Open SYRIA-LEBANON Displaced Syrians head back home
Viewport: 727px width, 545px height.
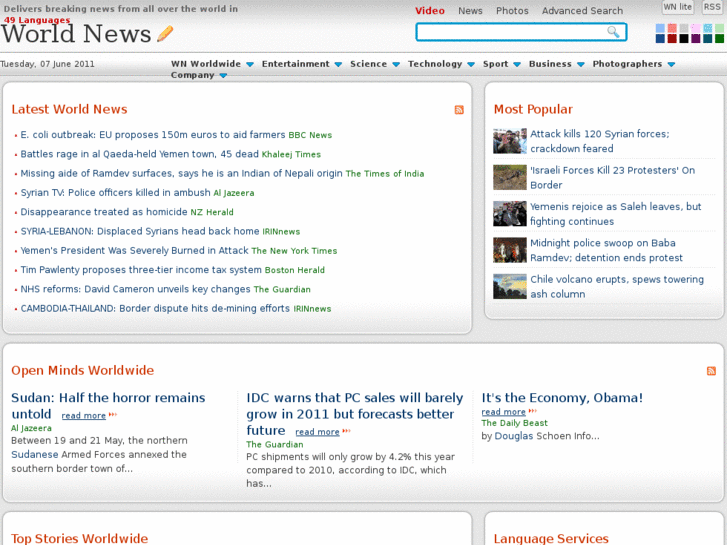(x=140, y=231)
